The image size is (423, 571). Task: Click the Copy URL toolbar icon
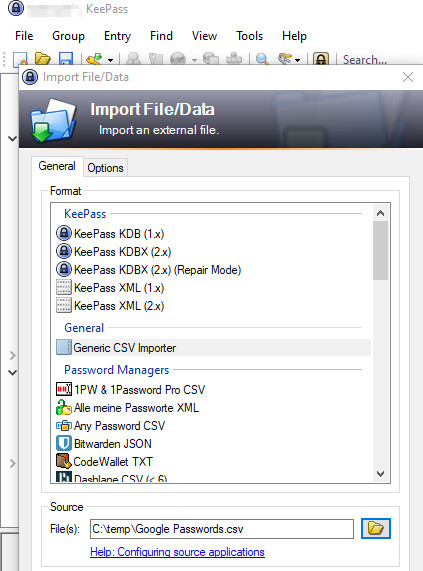click(211, 59)
